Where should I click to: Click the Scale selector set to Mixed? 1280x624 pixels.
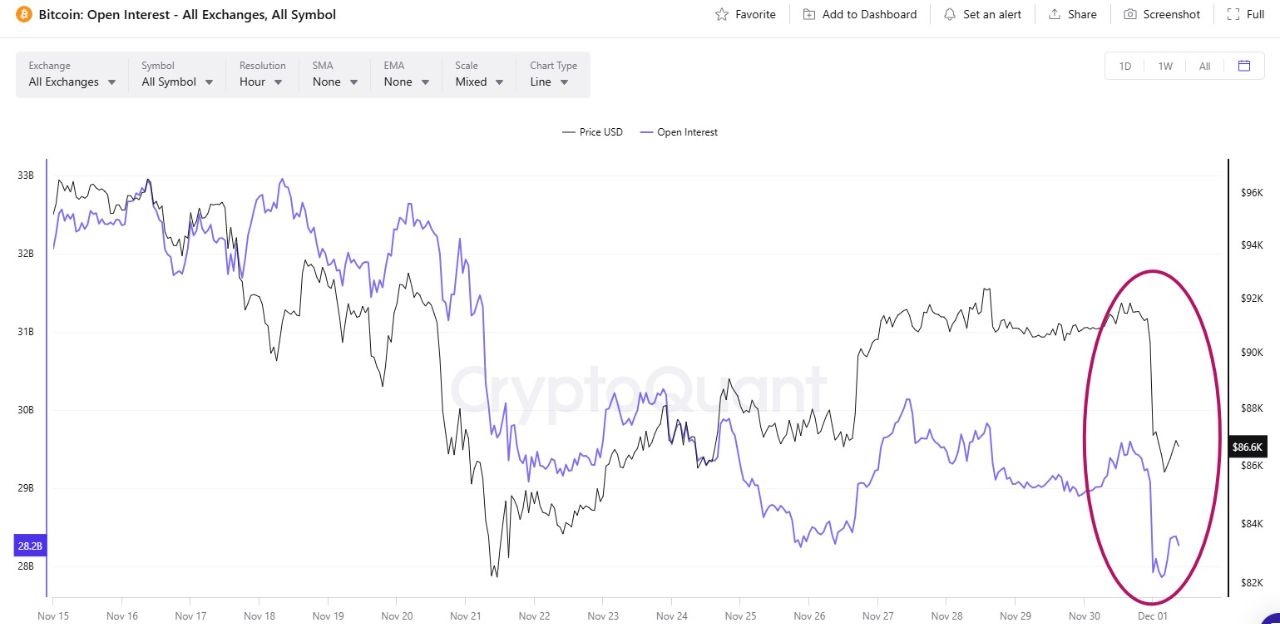point(477,82)
